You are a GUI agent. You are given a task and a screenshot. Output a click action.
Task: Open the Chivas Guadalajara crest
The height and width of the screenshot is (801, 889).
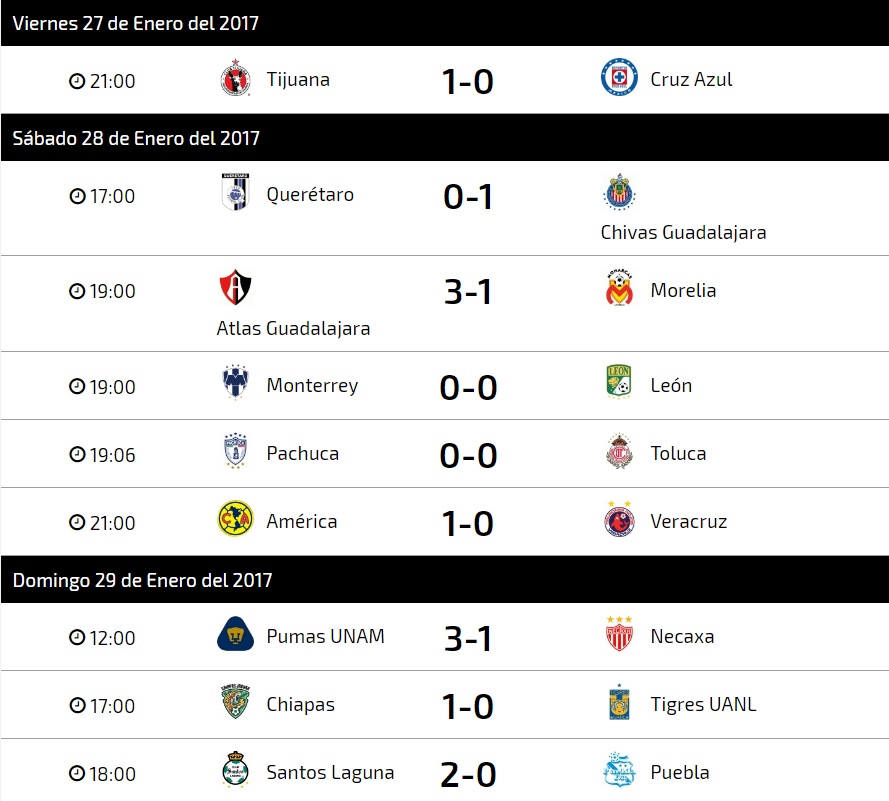point(619,192)
